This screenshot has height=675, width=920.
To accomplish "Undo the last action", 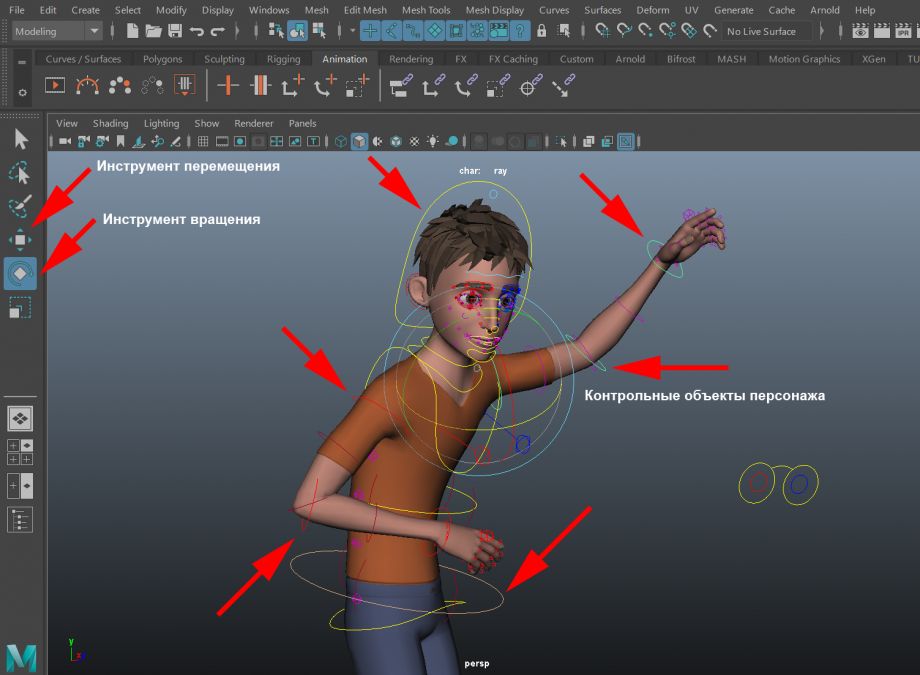I will pos(197,31).
